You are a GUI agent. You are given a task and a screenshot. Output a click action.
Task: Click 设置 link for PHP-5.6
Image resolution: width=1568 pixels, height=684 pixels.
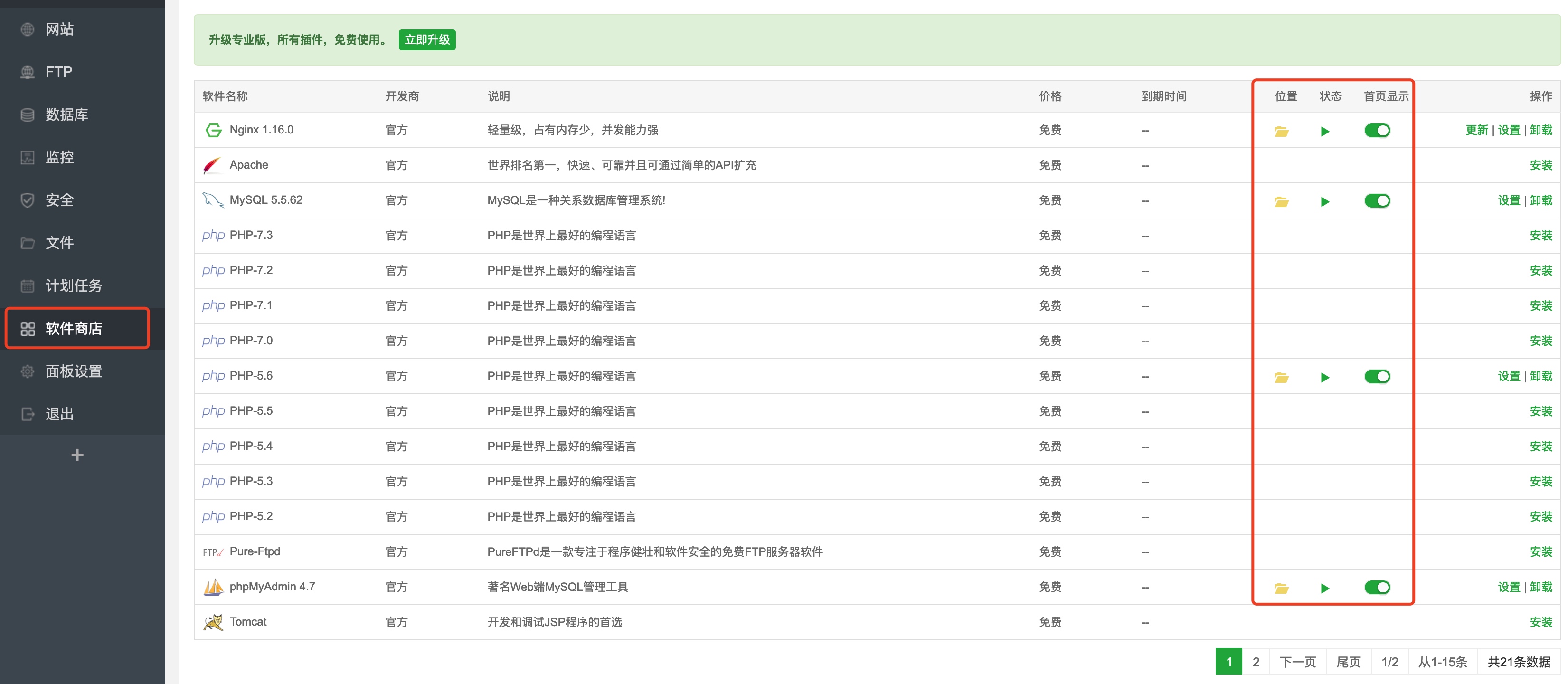pos(1509,376)
